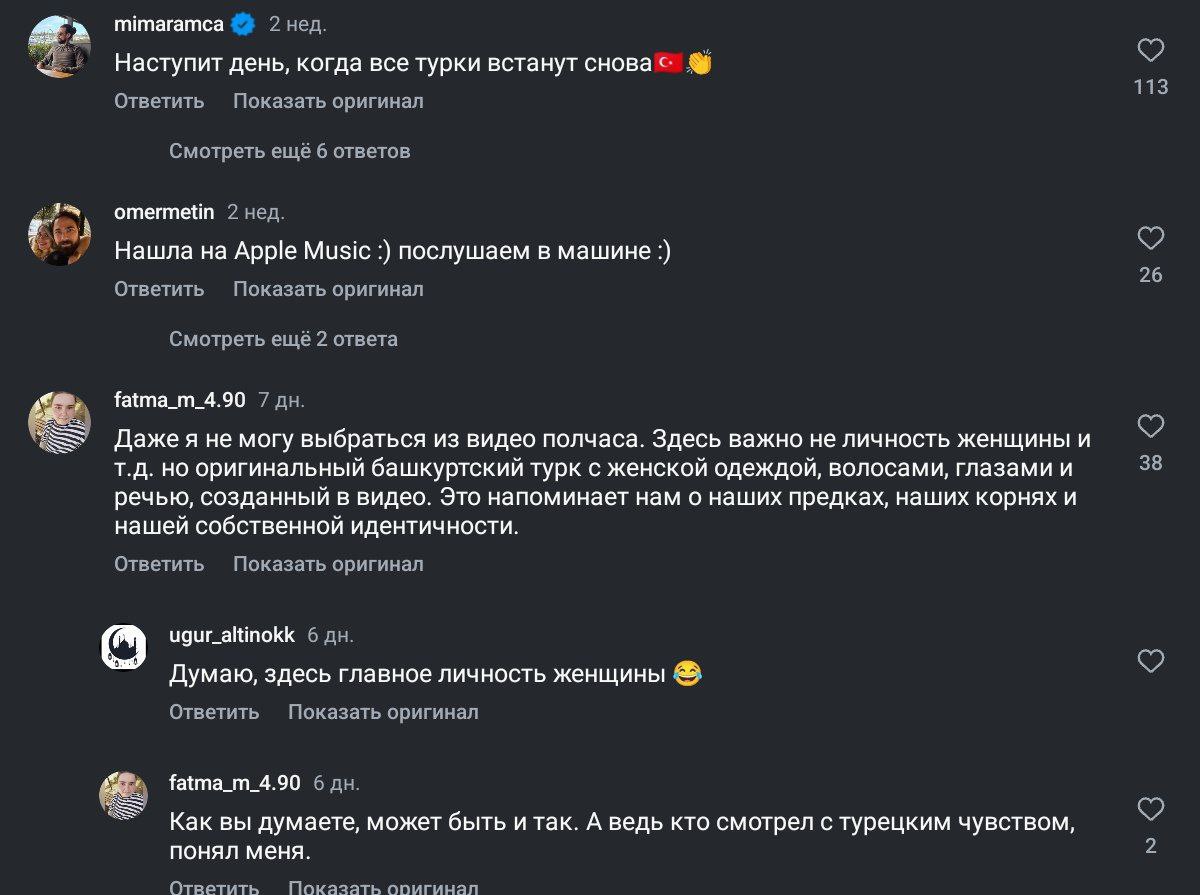This screenshot has height=895, width=1200.
Task: Show original of mimaramca's comment
Action: [x=328, y=101]
